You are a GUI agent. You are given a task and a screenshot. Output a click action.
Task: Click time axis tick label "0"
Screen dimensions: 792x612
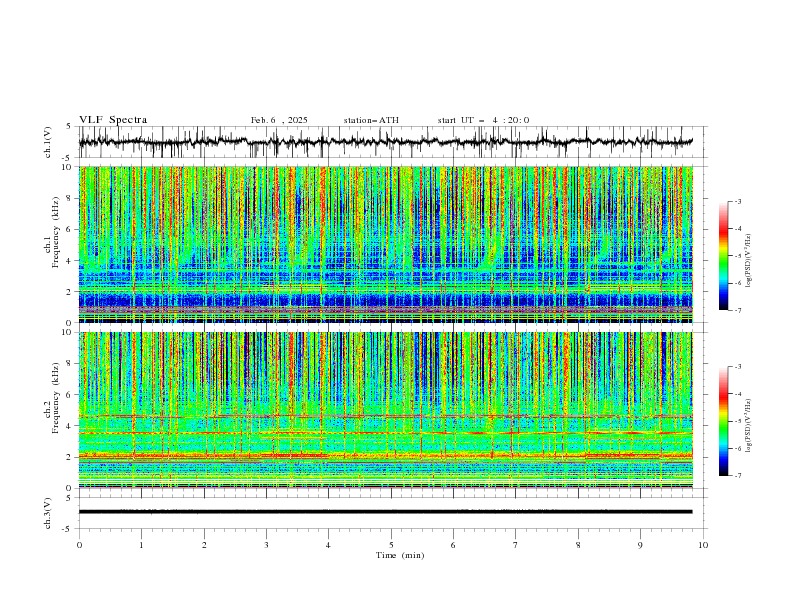coord(79,545)
